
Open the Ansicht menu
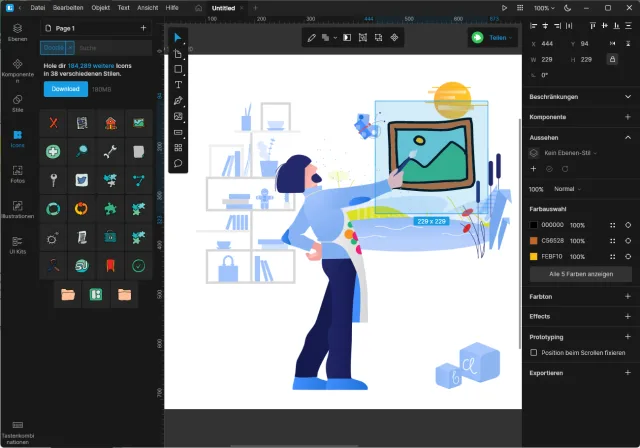pos(146,7)
